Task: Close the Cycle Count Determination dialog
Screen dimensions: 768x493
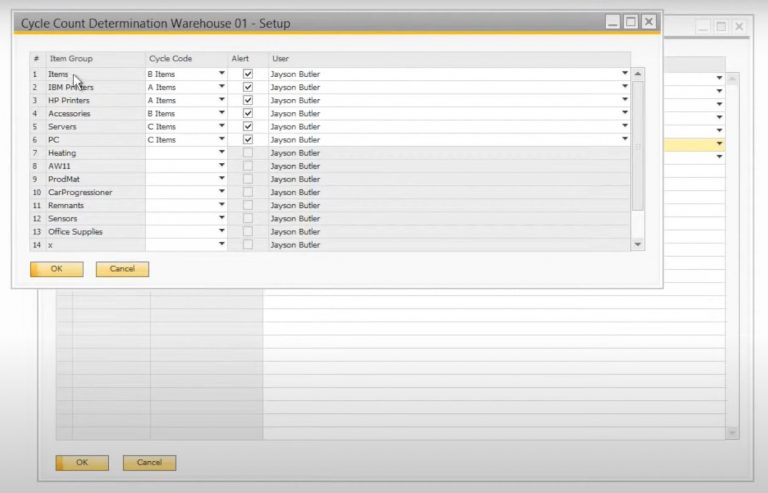Action: point(649,22)
